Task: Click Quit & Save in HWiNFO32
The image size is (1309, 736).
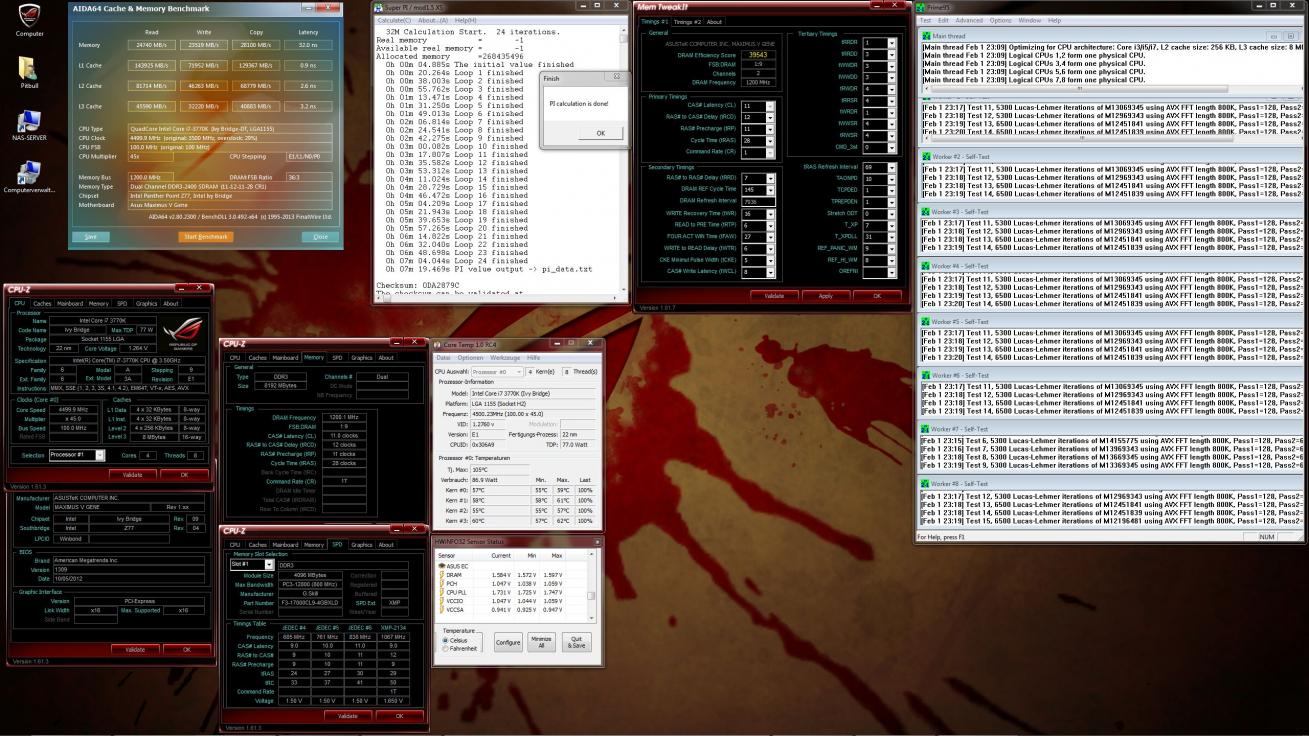Action: click(575, 642)
